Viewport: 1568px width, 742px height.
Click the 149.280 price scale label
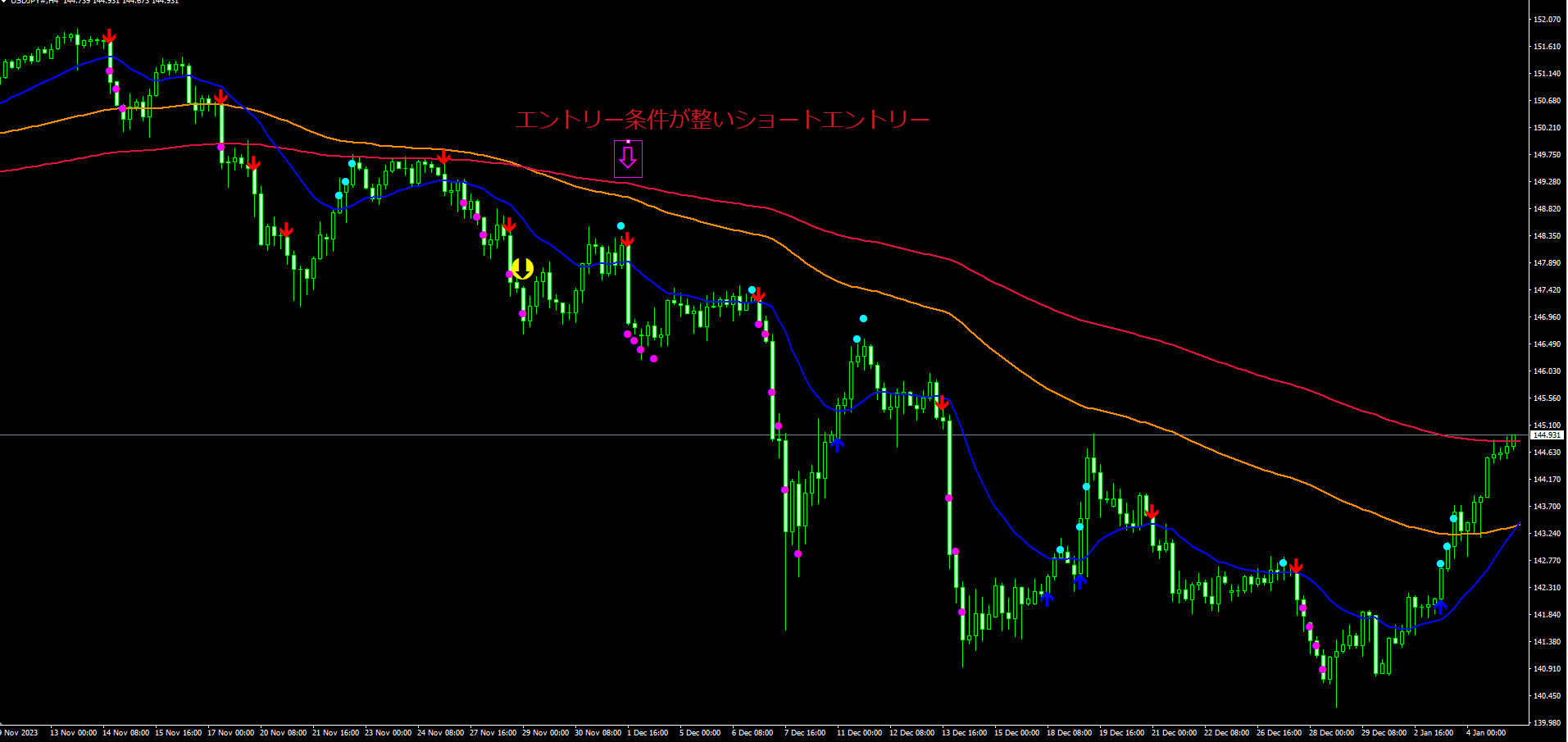point(1547,182)
